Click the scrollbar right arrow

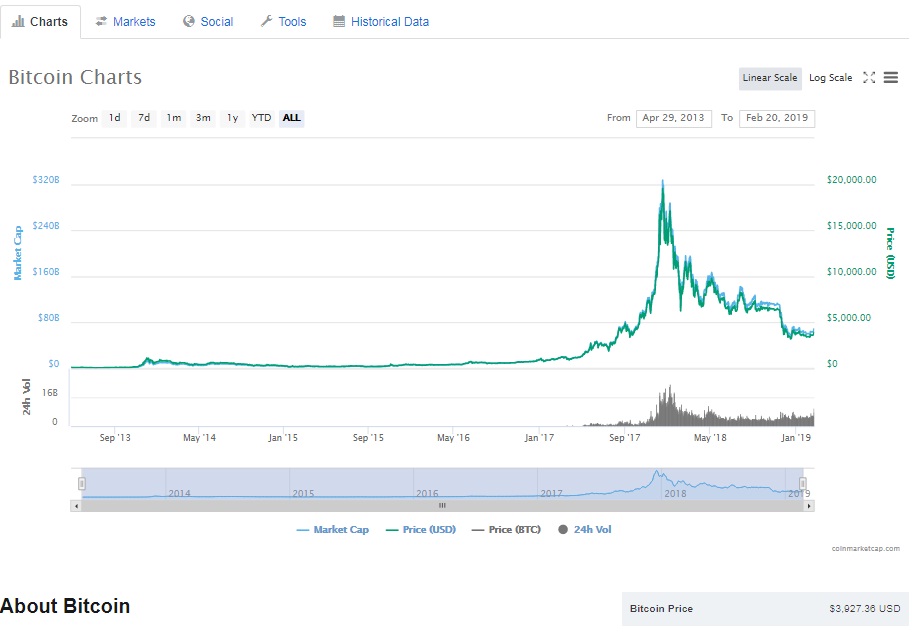coord(809,506)
